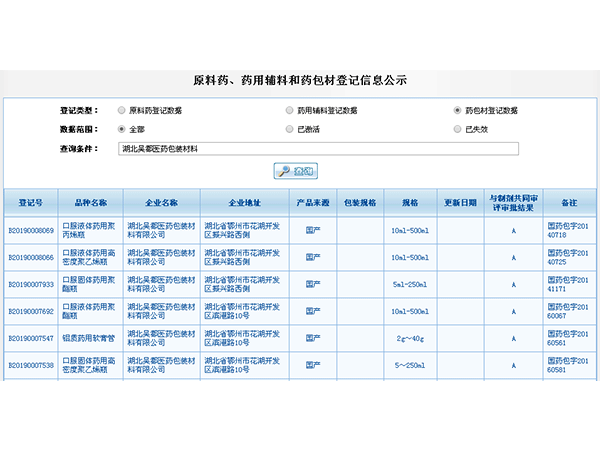Choose the 已激活 data range option
The width and height of the screenshot is (600, 450).
[290, 129]
